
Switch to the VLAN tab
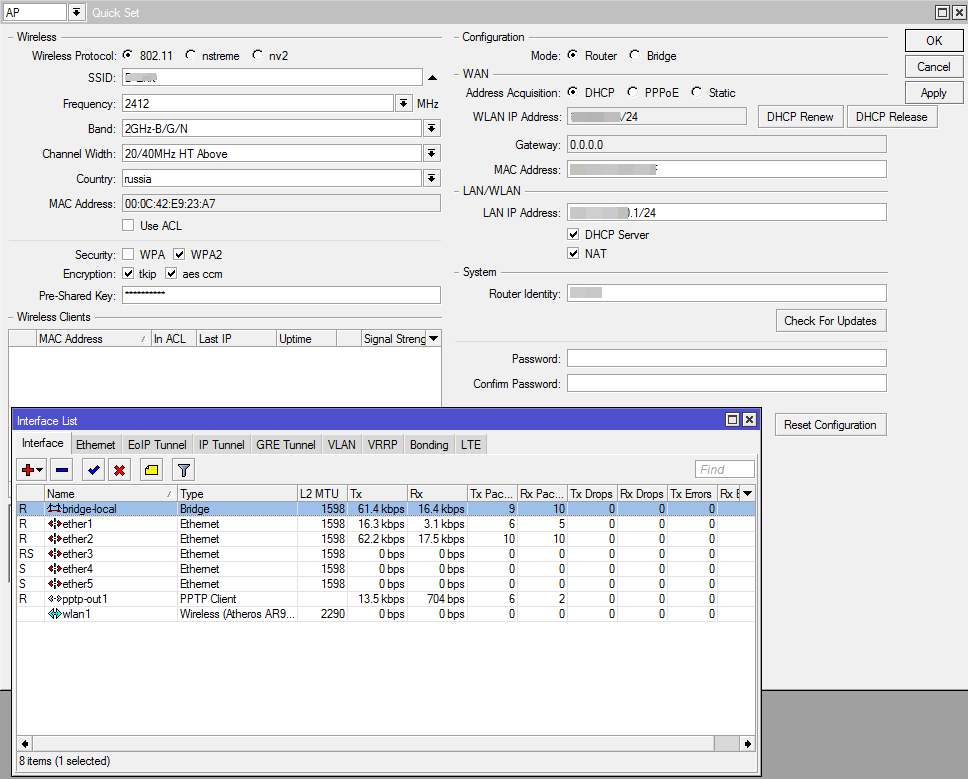tap(341, 444)
